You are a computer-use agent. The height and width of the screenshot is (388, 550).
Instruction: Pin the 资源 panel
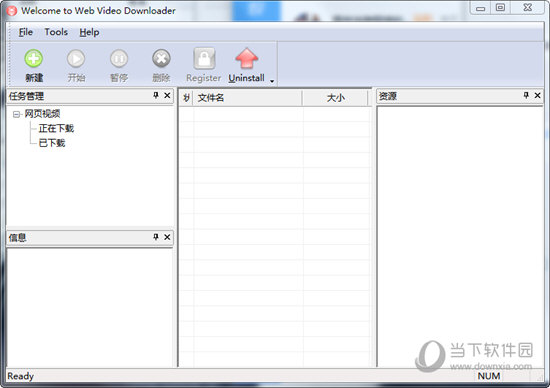(526, 95)
